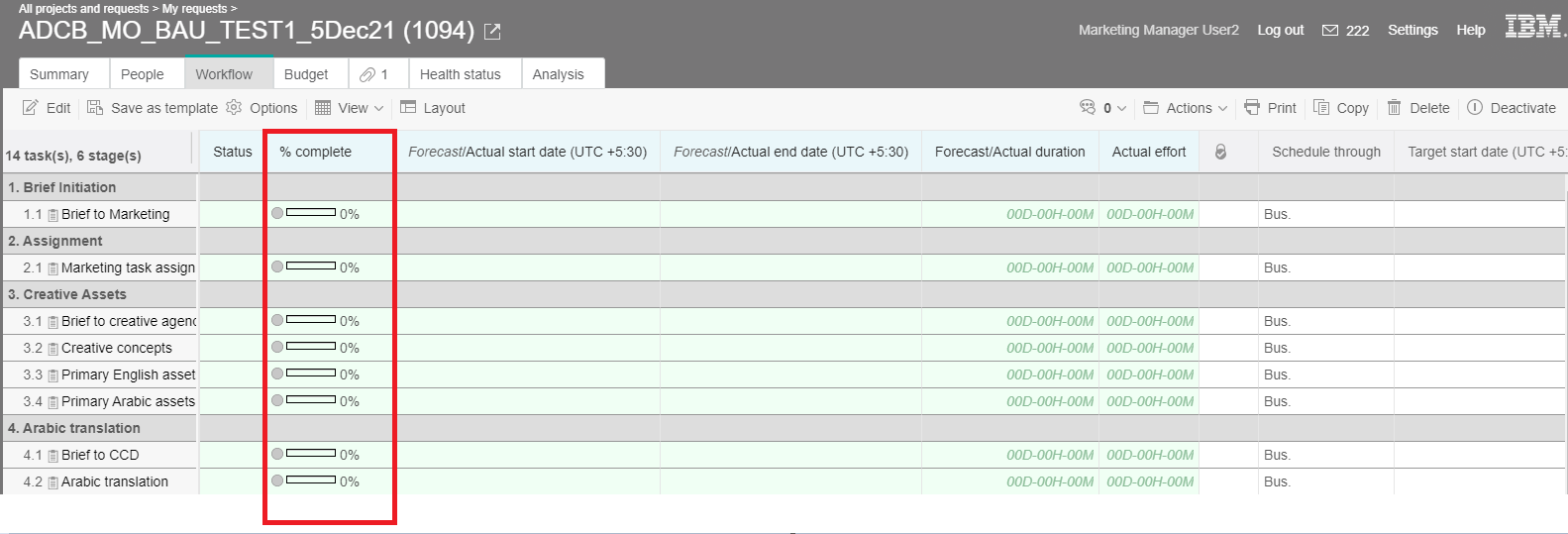1568x534 pixels.
Task: Click the Copy project icon
Action: (x=1321, y=108)
